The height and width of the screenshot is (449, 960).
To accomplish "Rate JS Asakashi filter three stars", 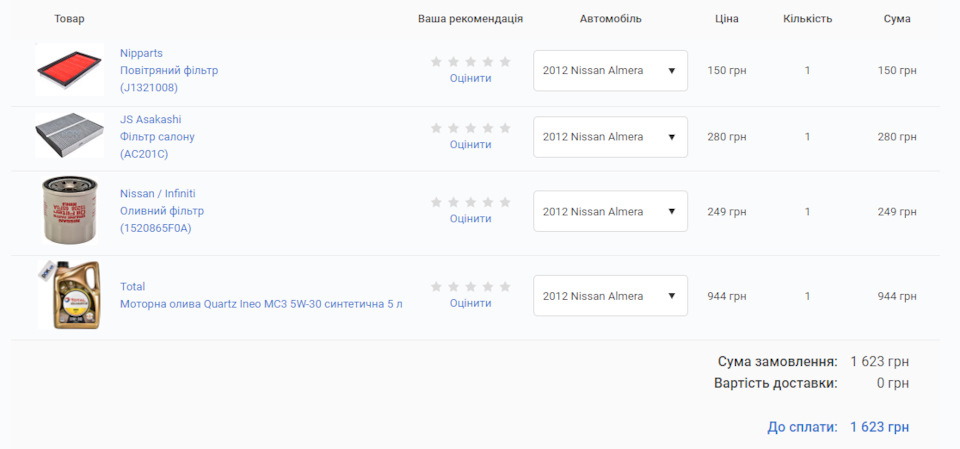I will [470, 128].
